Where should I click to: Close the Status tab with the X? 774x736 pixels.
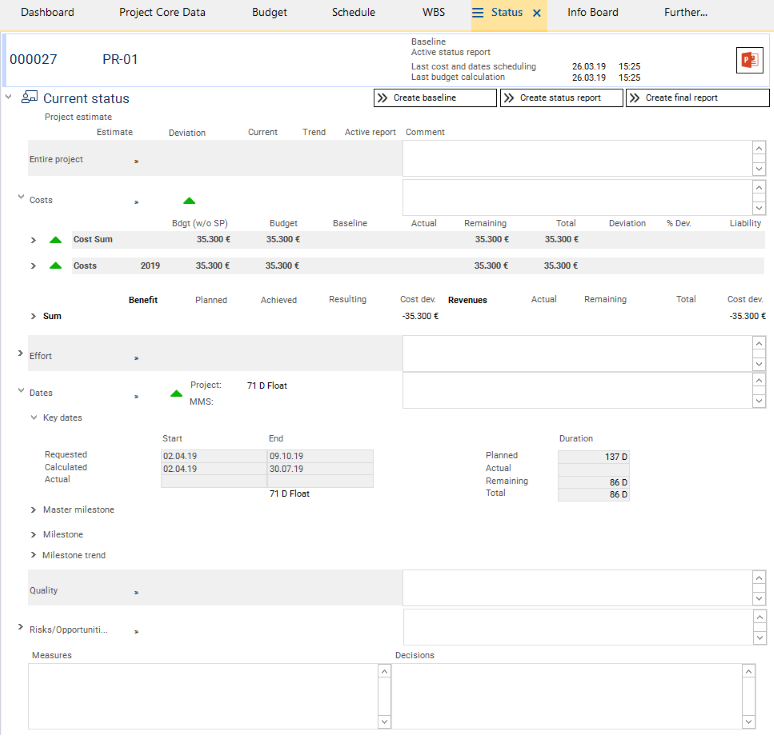pyautogui.click(x=537, y=13)
